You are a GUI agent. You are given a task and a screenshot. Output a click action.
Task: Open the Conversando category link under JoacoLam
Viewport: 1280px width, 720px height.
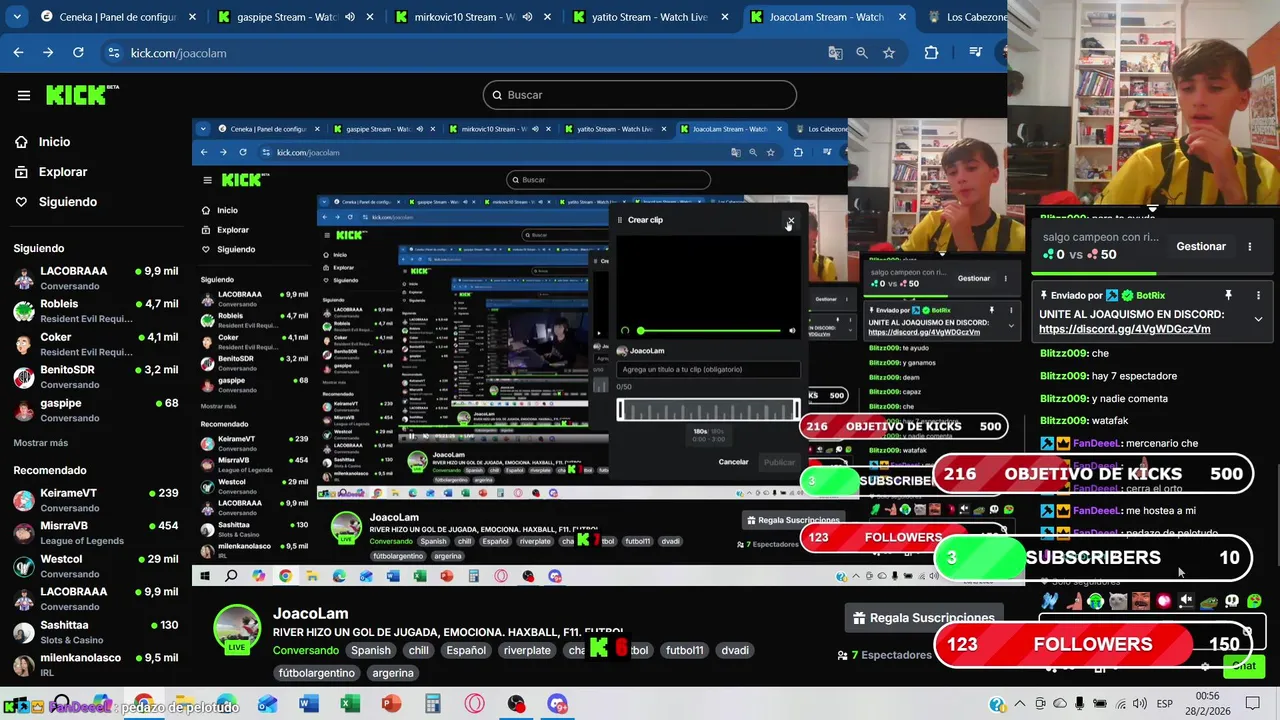(x=306, y=650)
